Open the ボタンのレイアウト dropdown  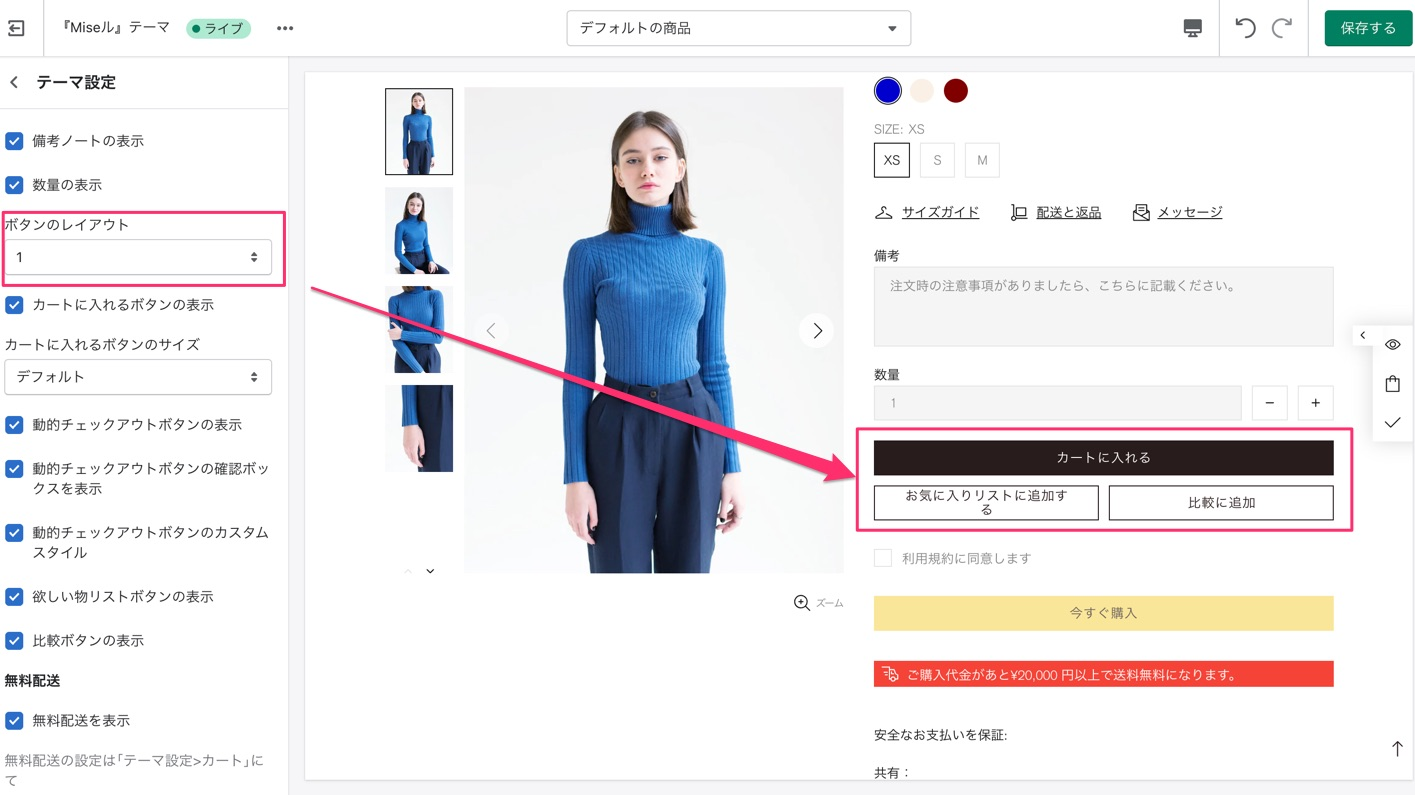pyautogui.click(x=138, y=257)
